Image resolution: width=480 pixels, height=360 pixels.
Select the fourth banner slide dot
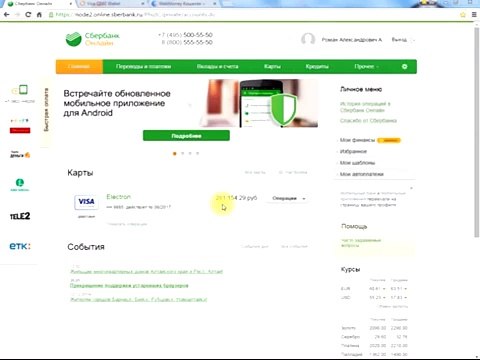[198, 153]
